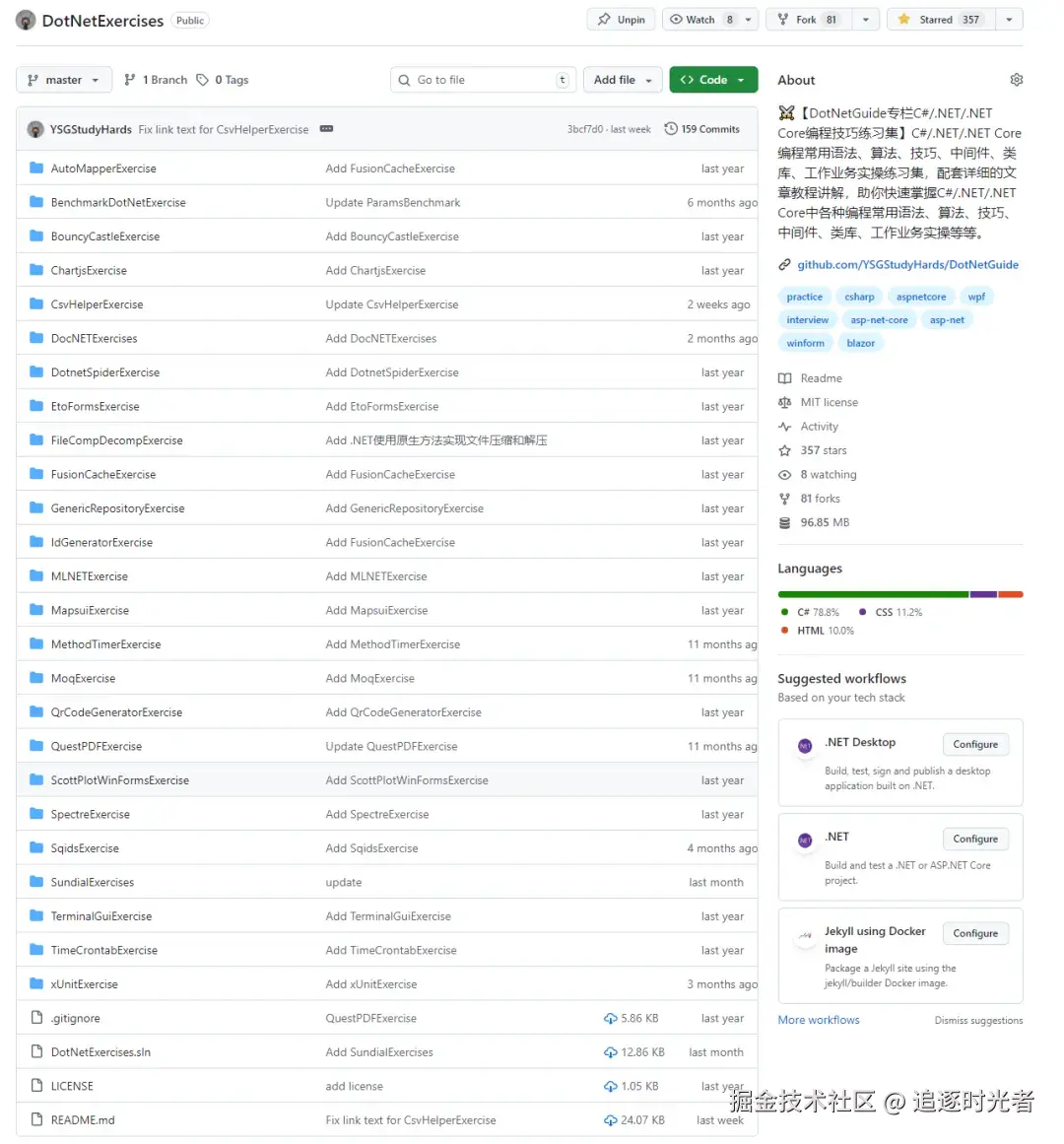Select the practice topic tag
The image size is (1064, 1144).
(x=804, y=297)
